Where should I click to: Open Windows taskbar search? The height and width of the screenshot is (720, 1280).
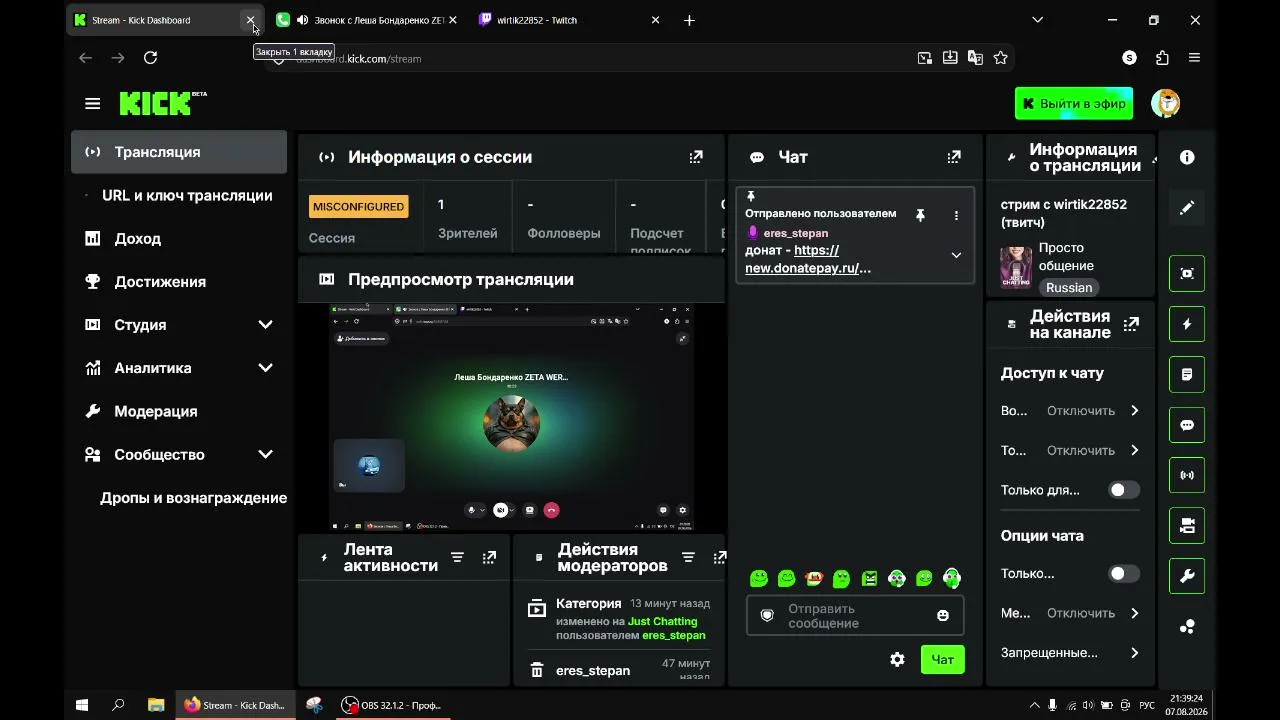coord(118,705)
